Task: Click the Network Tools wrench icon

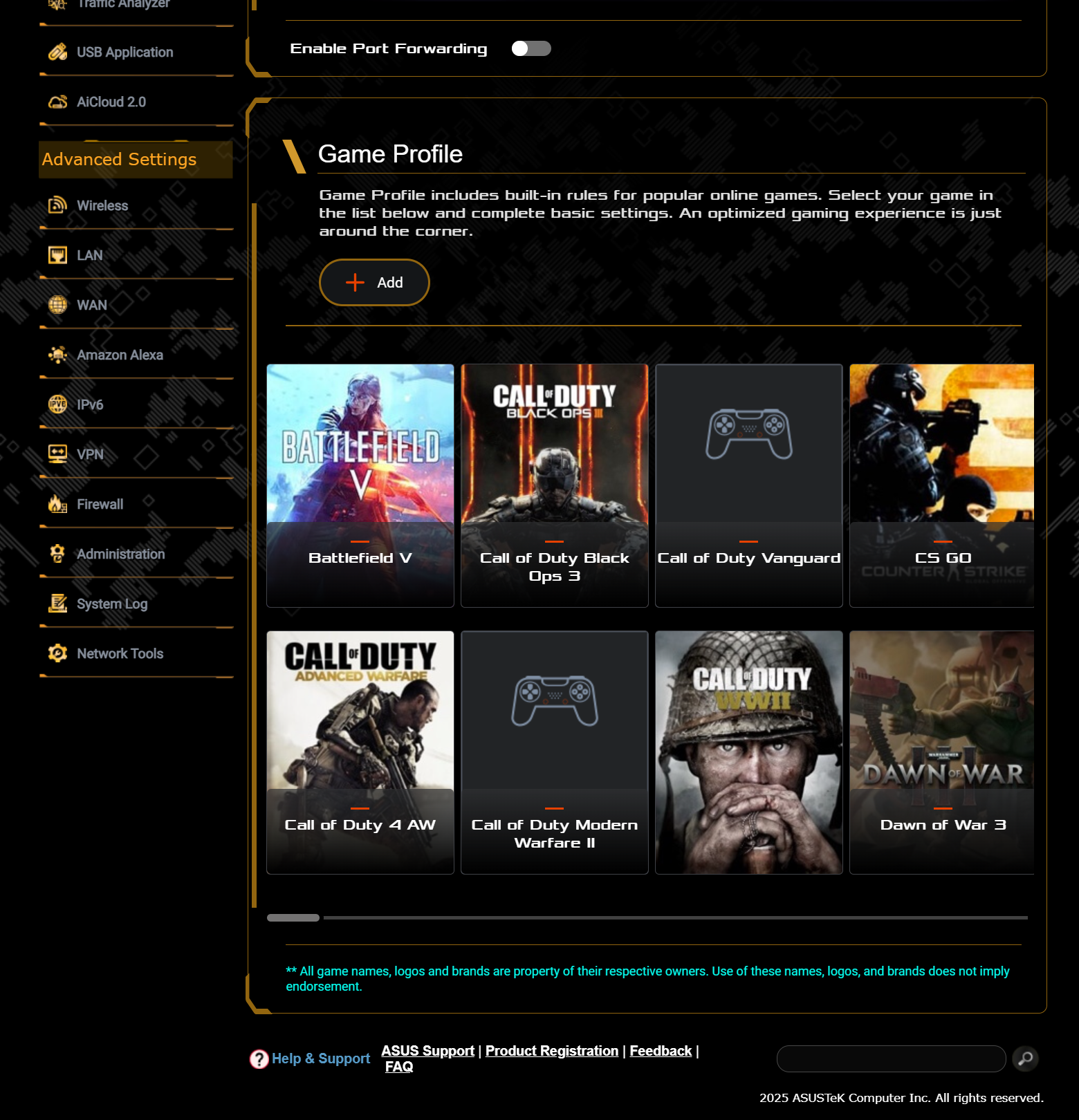Action: click(58, 653)
